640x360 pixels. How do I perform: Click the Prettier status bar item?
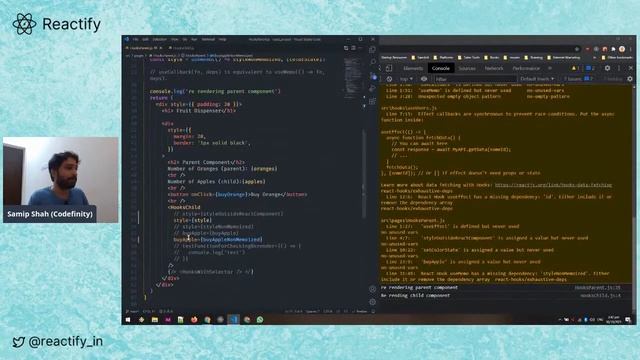coord(361,311)
